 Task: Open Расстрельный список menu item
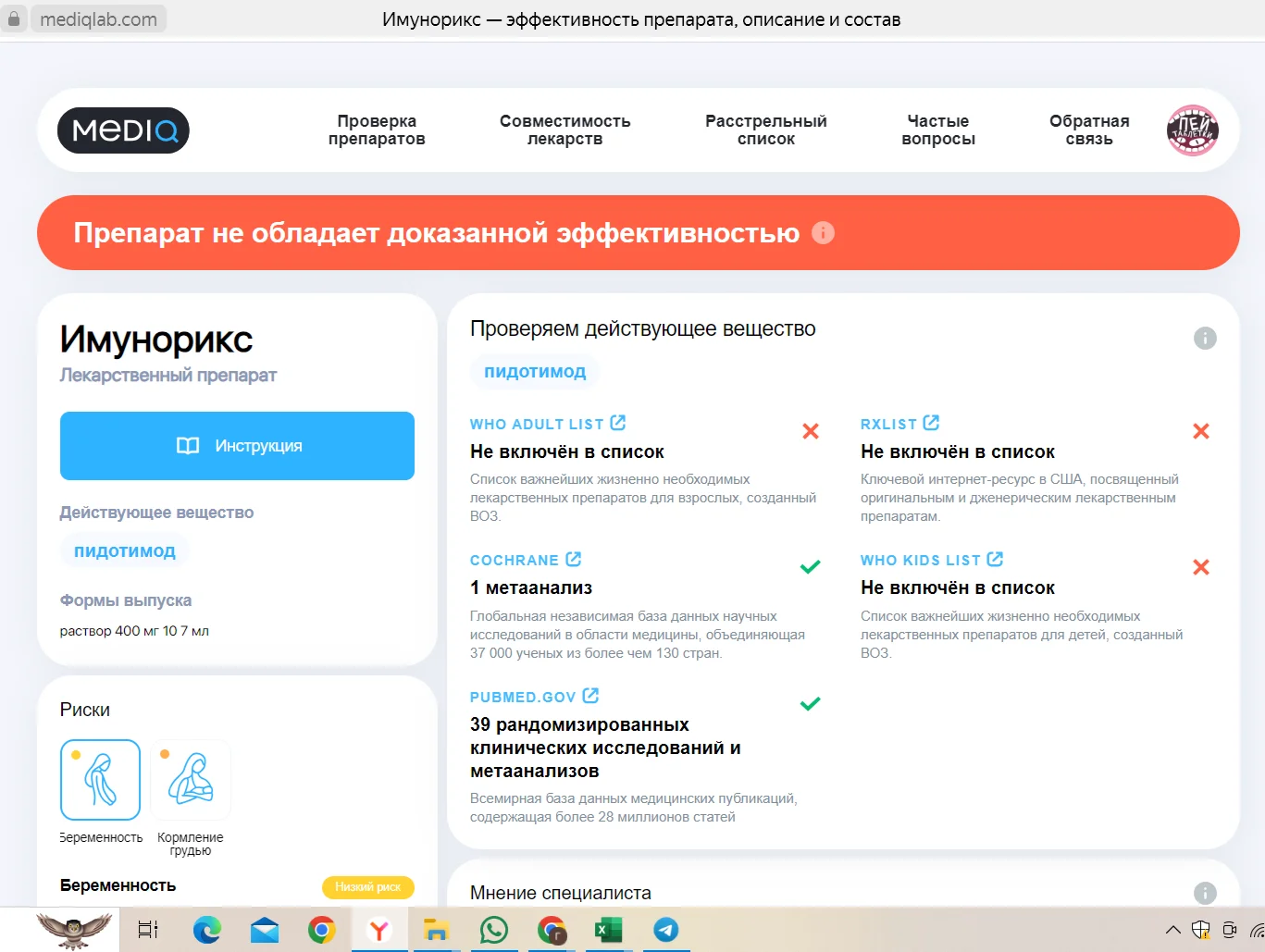pos(765,130)
